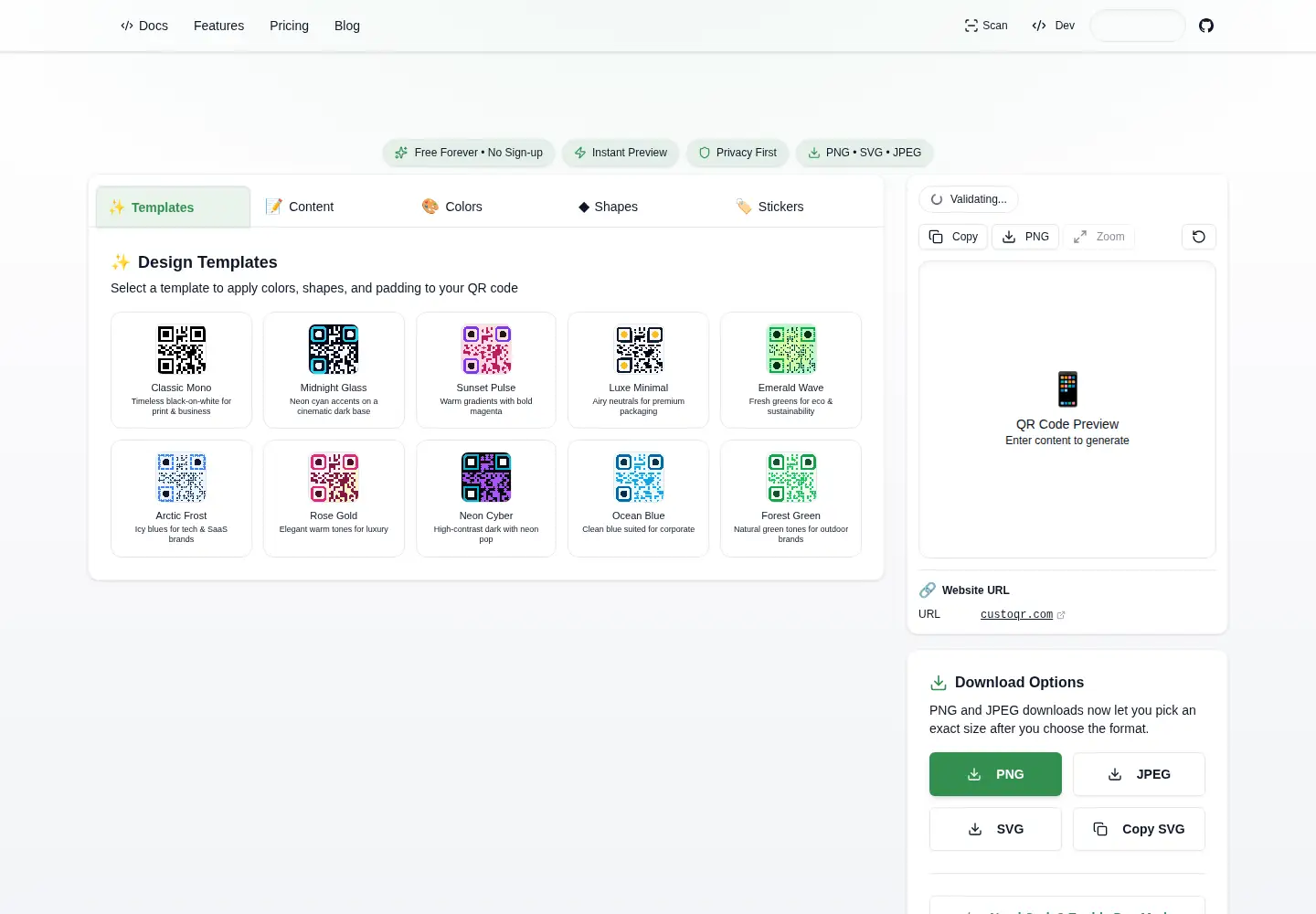This screenshot has width=1316, height=914.
Task: Click the Free Forever No Sign-up badge
Action: tap(469, 153)
